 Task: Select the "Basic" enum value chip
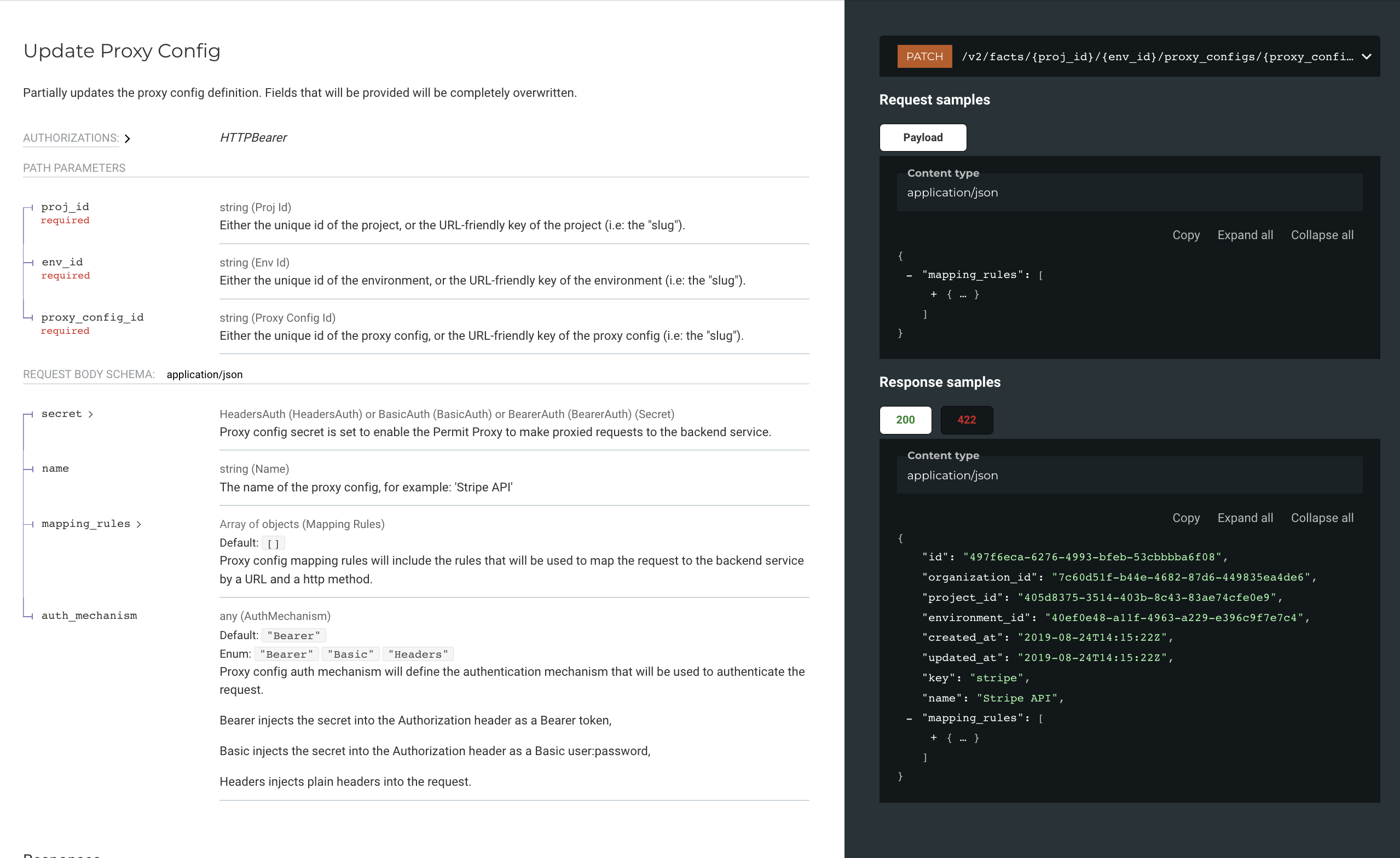[351, 653]
